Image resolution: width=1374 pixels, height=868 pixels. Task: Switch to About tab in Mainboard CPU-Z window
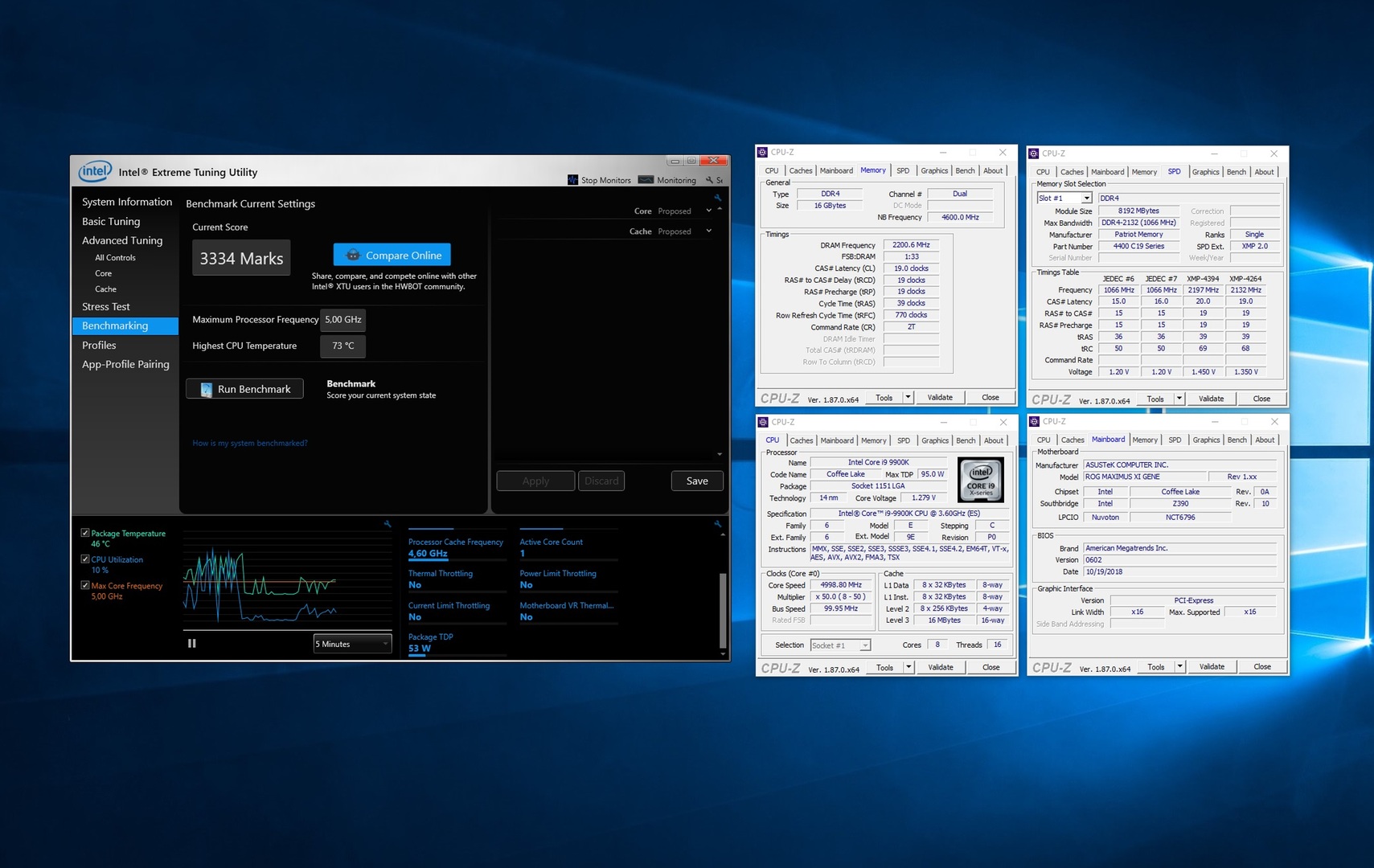tap(1265, 440)
